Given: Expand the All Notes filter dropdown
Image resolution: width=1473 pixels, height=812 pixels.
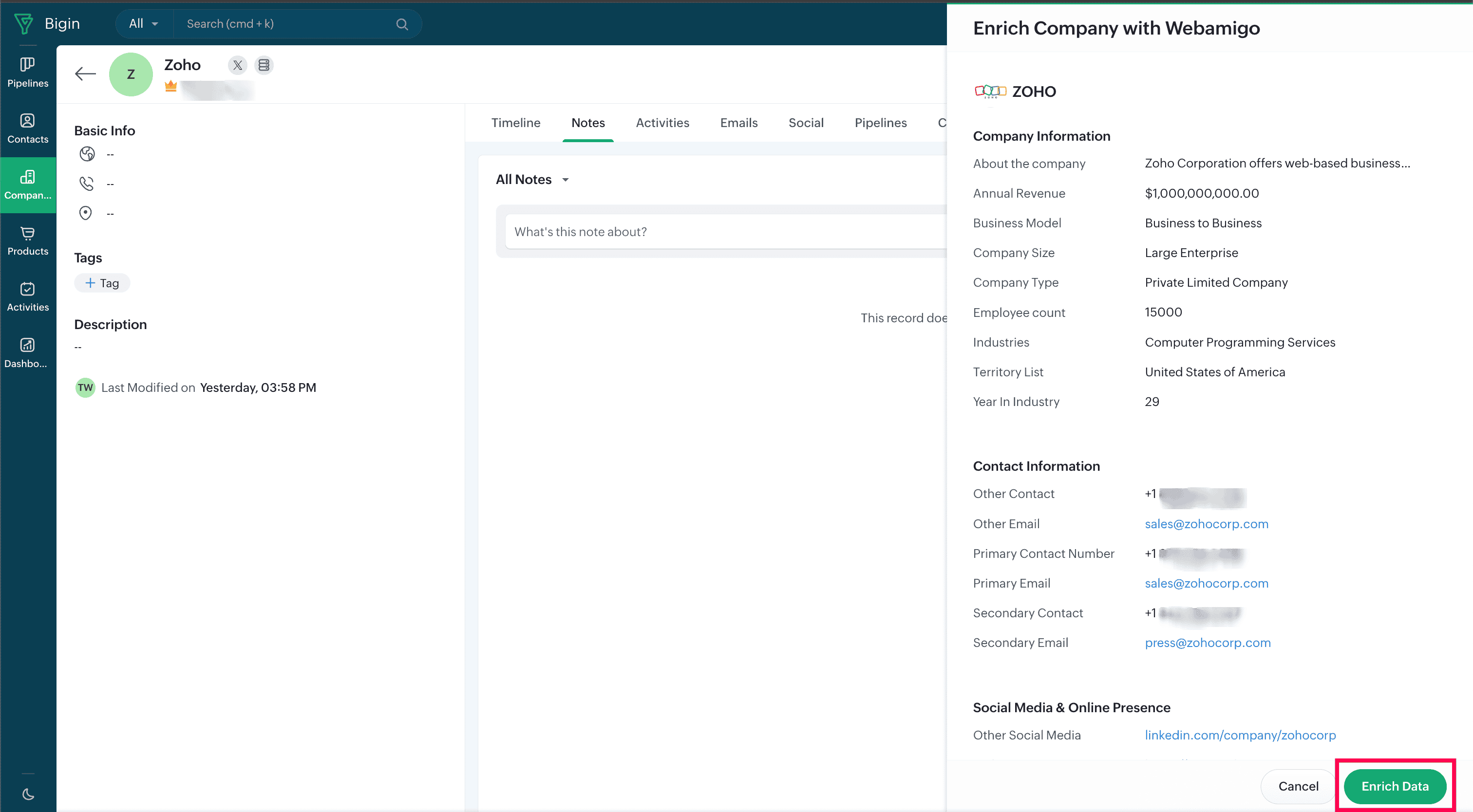Looking at the screenshot, I should 532,180.
